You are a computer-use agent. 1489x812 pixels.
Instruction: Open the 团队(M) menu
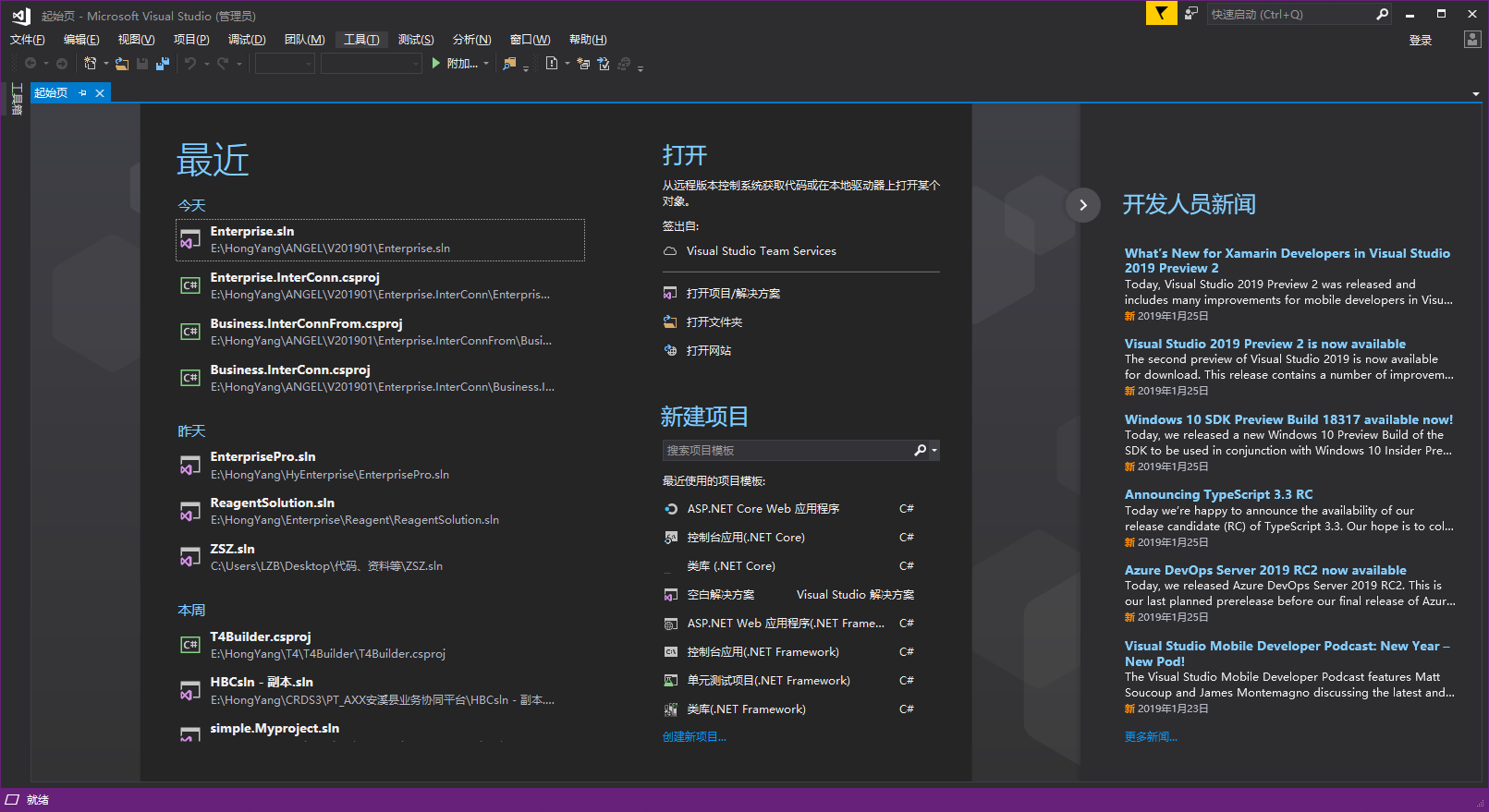[x=304, y=39]
